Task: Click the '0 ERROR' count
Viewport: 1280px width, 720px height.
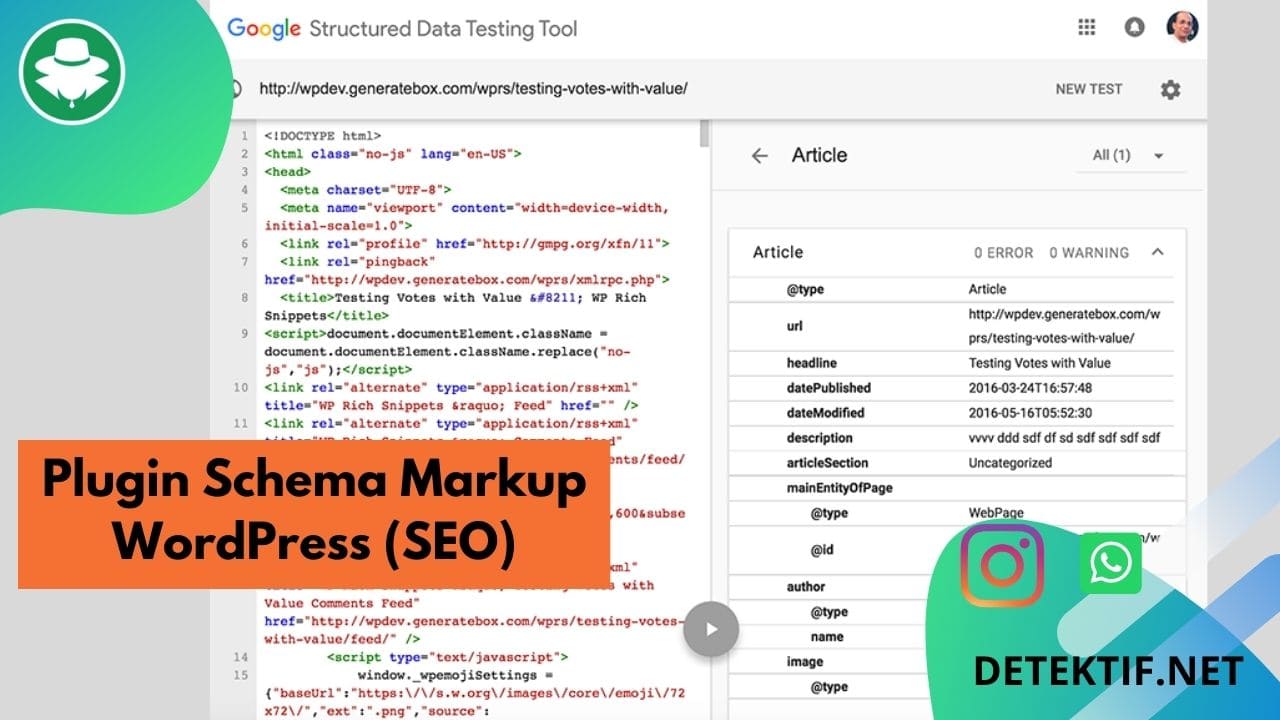Action: 1004,253
